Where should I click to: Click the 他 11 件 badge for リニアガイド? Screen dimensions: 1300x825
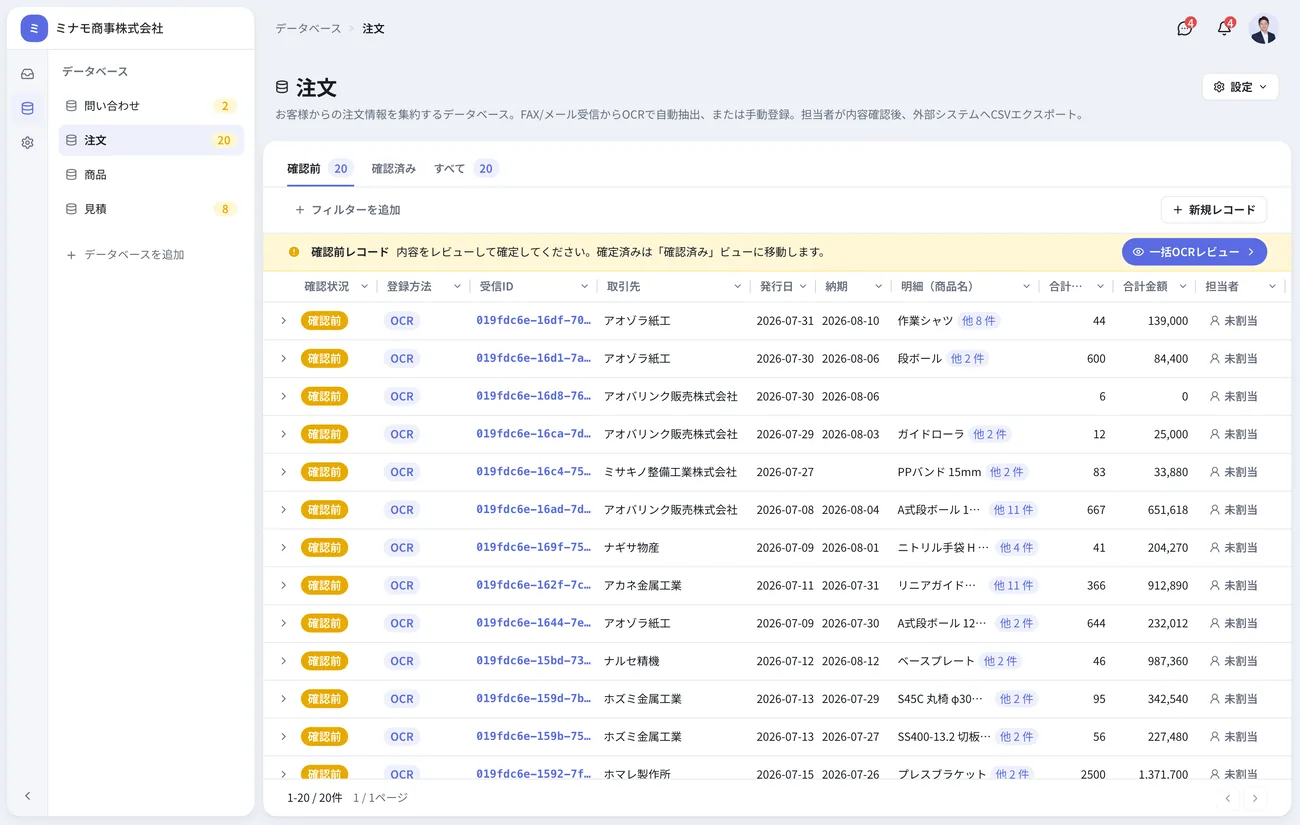pyautogui.click(x=1013, y=586)
